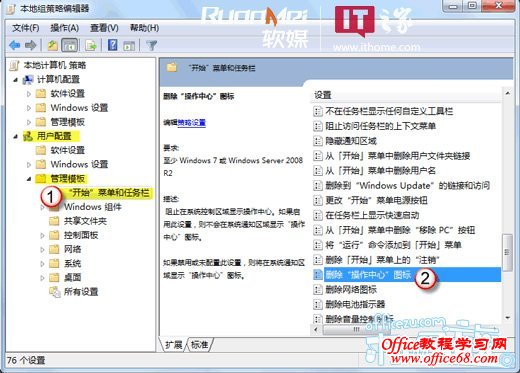Image resolution: width=520 pixels, height=373 pixels.
Task: Click folder icon of 网络
Action: pos(54,249)
